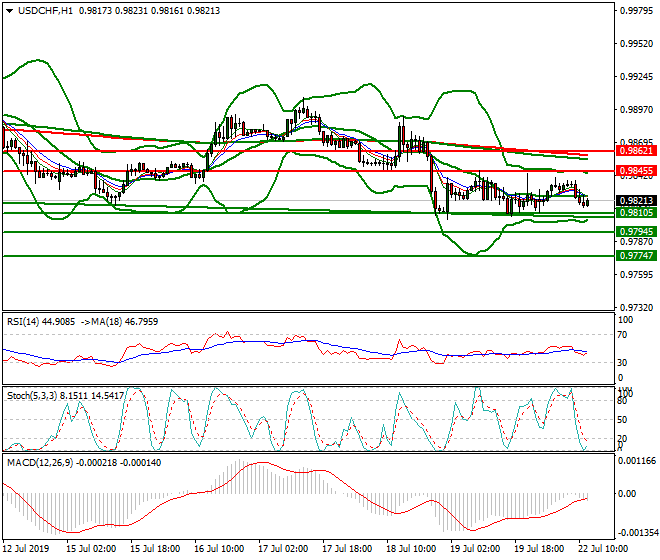The width and height of the screenshot is (660, 560).
Task: Click the 16 Jul 10:00 time label
Action: (x=219, y=549)
